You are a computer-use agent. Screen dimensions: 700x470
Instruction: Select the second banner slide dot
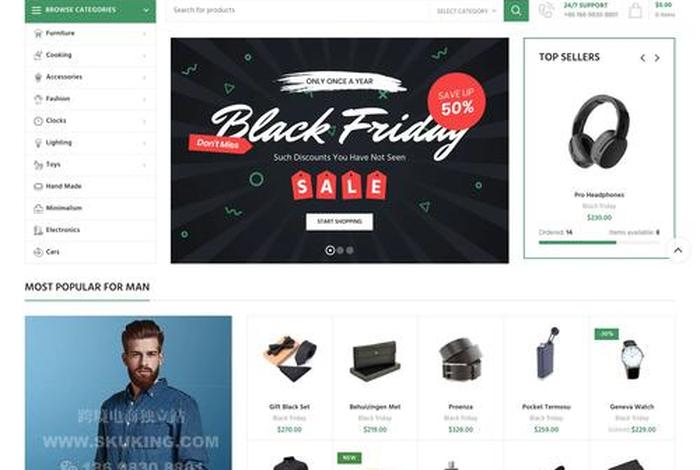point(340,250)
